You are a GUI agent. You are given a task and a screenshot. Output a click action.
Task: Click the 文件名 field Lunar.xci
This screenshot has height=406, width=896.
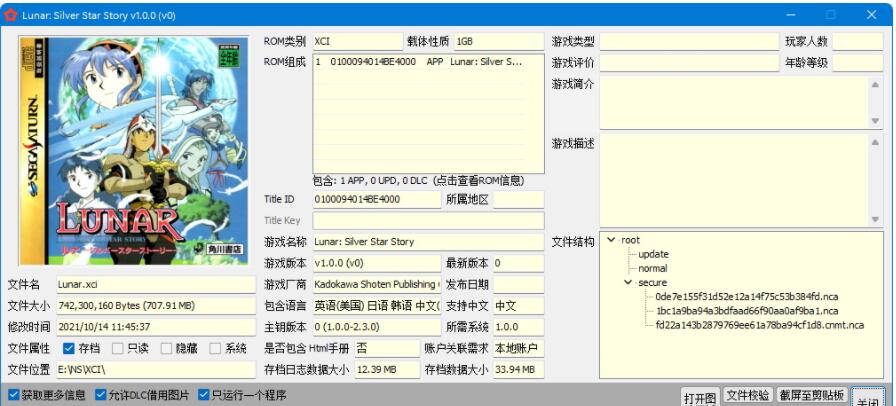pyautogui.click(x=156, y=284)
